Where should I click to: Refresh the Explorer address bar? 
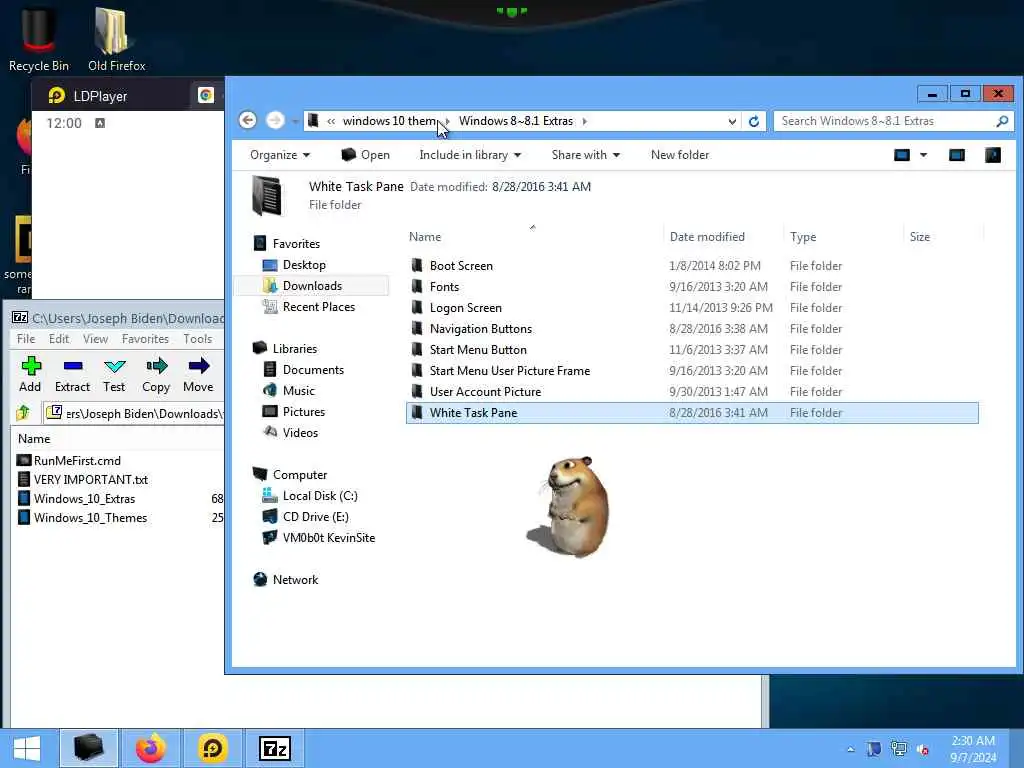coord(754,121)
